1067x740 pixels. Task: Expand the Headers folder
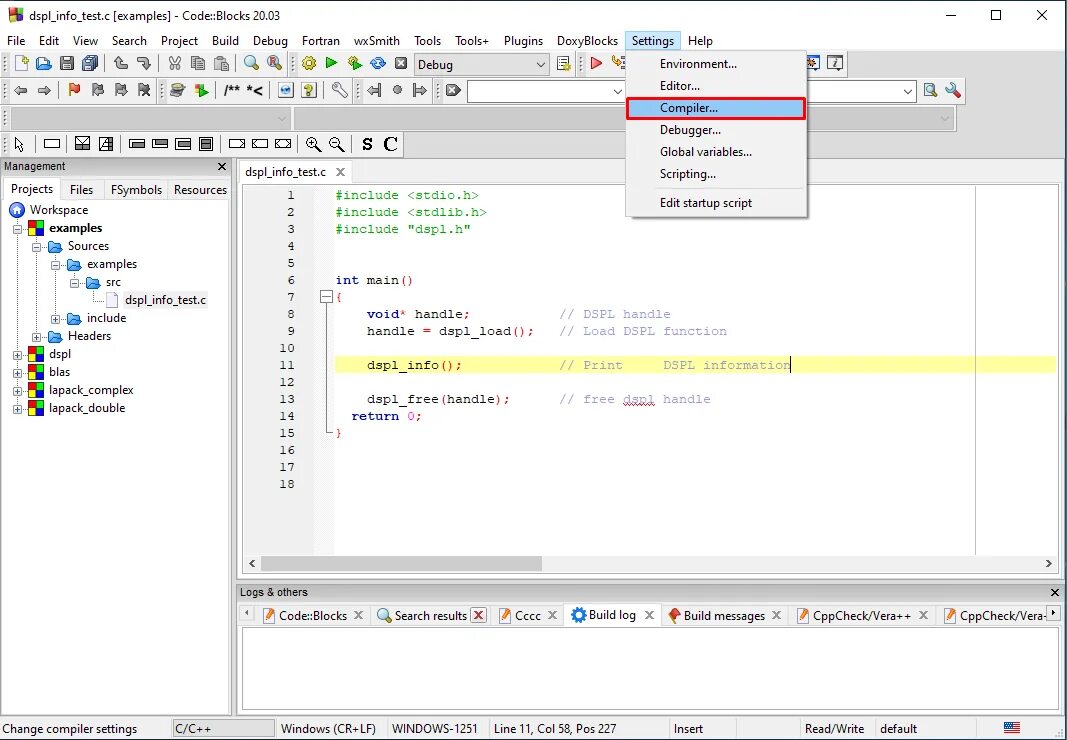click(37, 337)
